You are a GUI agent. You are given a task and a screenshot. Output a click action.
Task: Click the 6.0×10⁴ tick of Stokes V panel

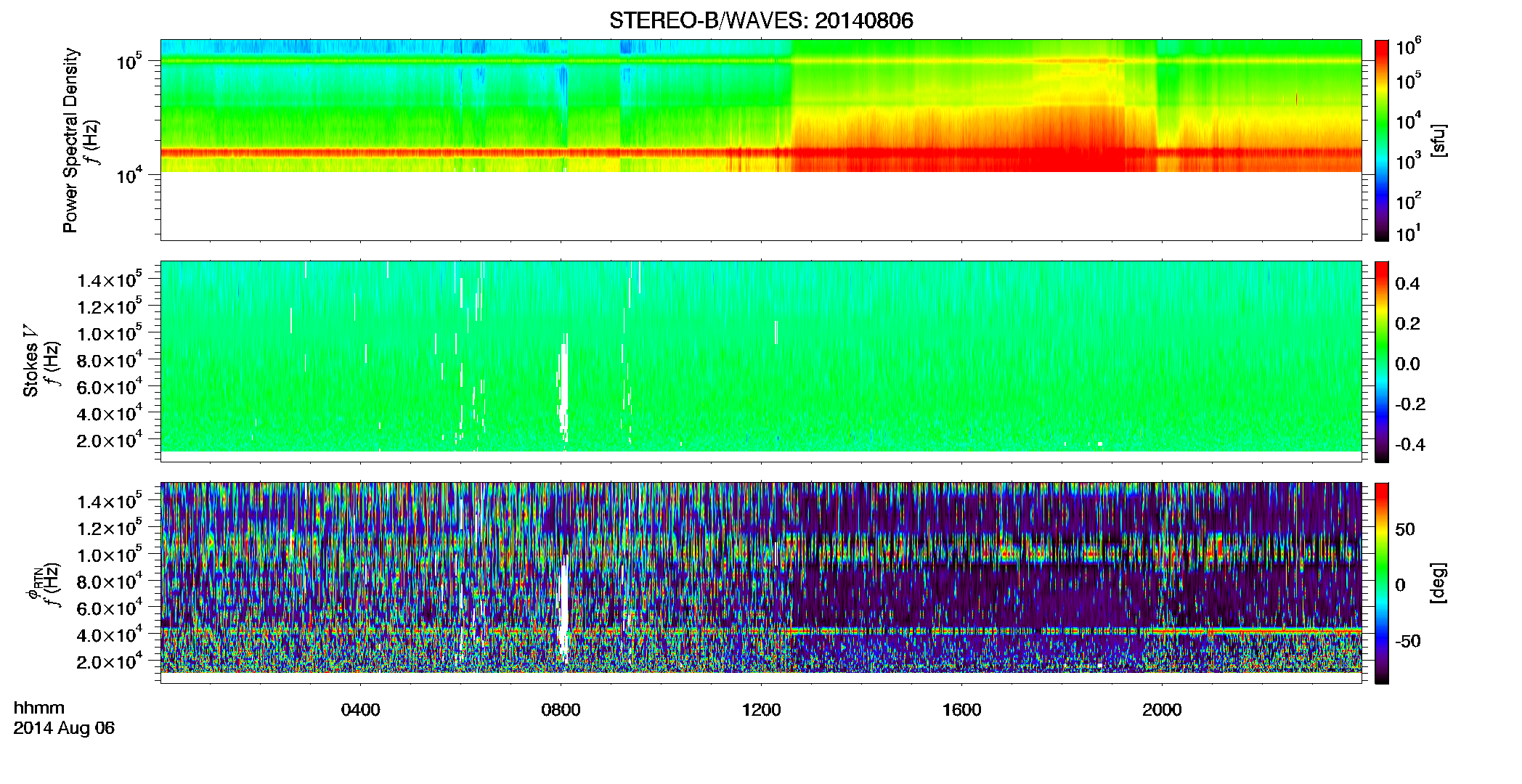pyautogui.click(x=110, y=386)
